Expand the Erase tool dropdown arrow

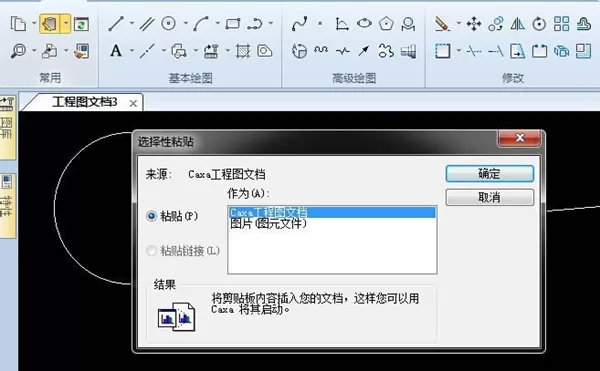[x=458, y=24]
